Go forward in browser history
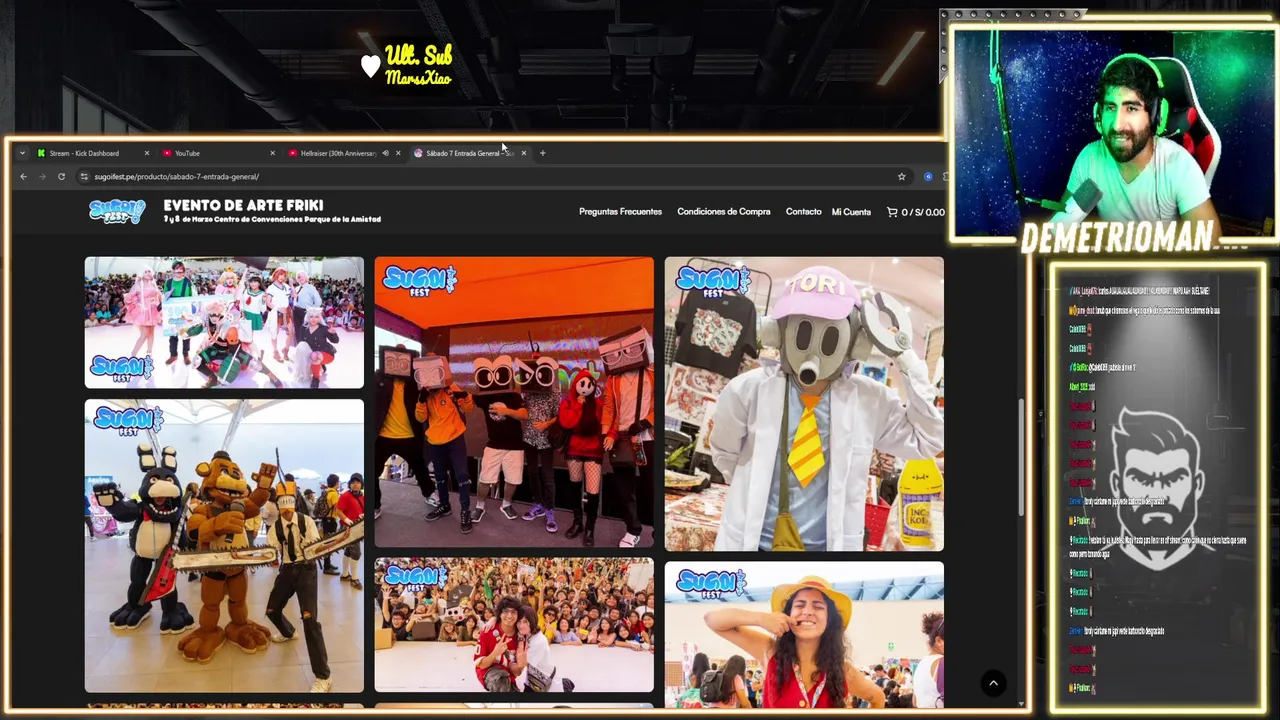 [x=42, y=176]
